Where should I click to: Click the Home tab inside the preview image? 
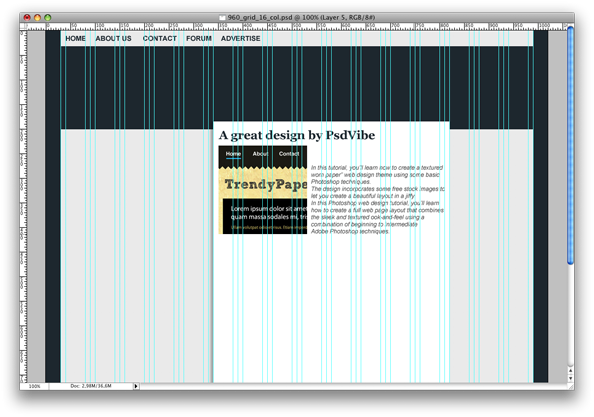(233, 154)
